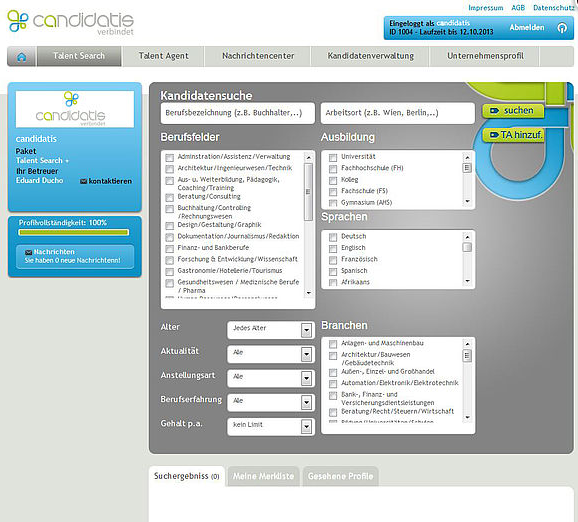Go to Kandidatenverwaltung tab
Viewport: 578px width, 522px height.
click(x=370, y=56)
